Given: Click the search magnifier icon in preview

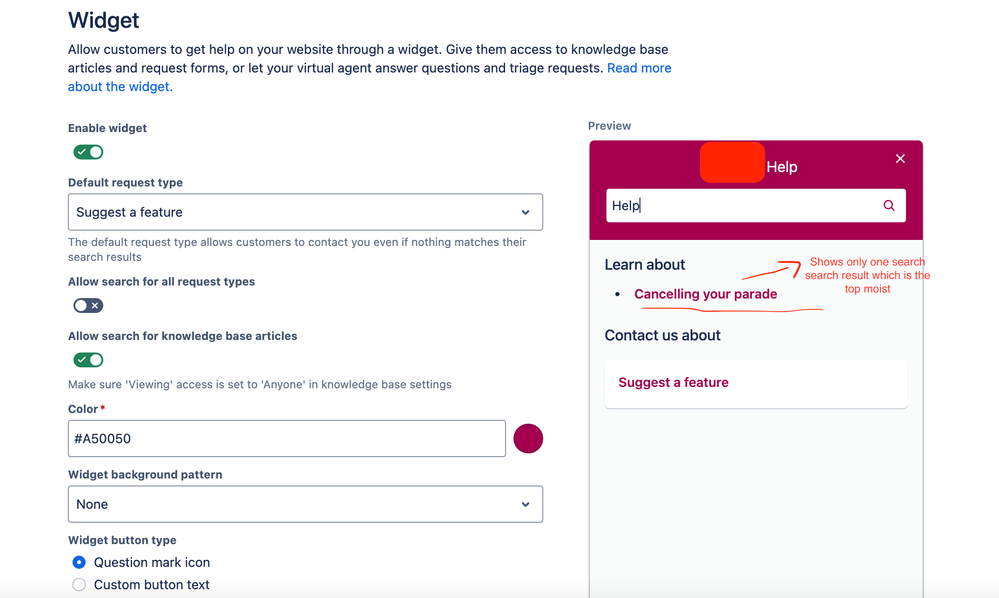Looking at the screenshot, I should 889,206.
